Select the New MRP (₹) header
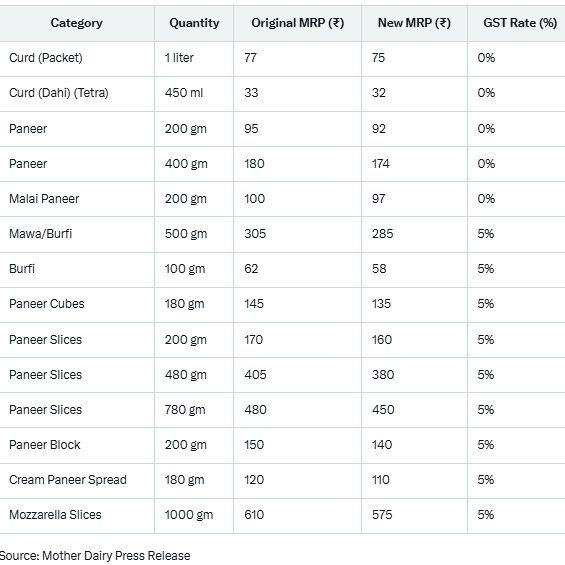The image size is (565, 565). [x=414, y=23]
